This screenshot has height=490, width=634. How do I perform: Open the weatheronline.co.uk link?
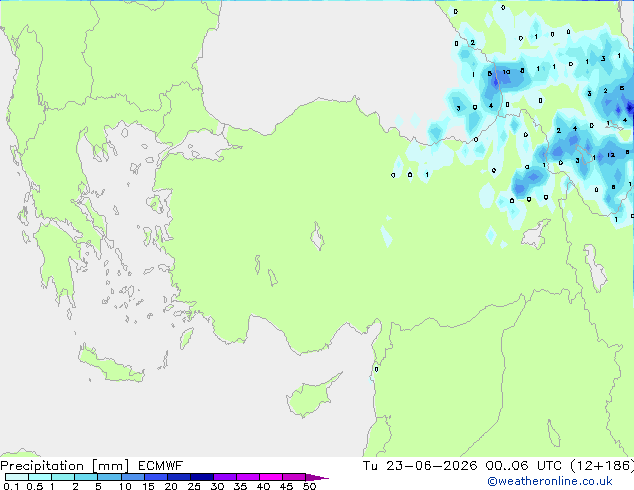click(550, 481)
